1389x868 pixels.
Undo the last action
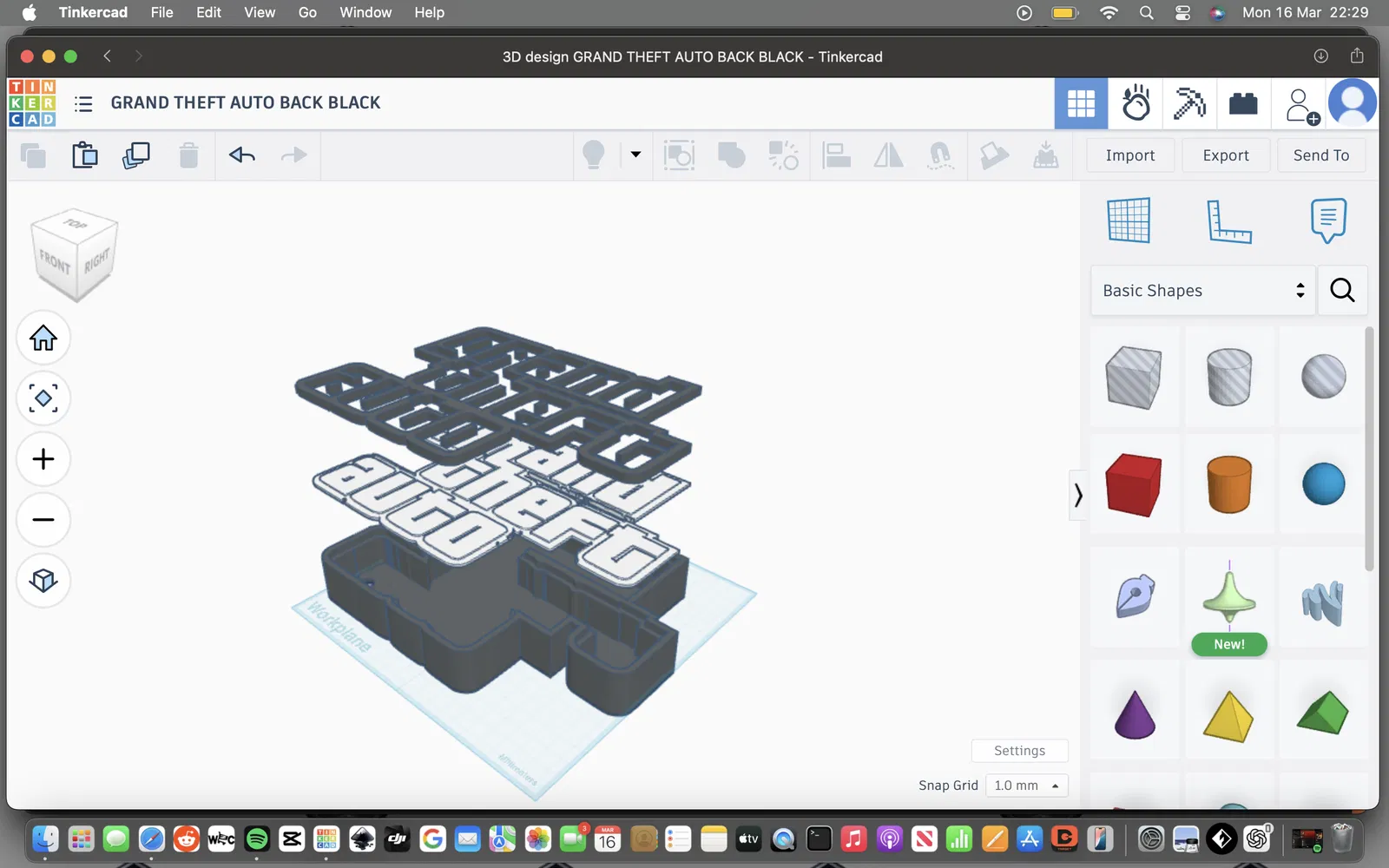point(242,155)
